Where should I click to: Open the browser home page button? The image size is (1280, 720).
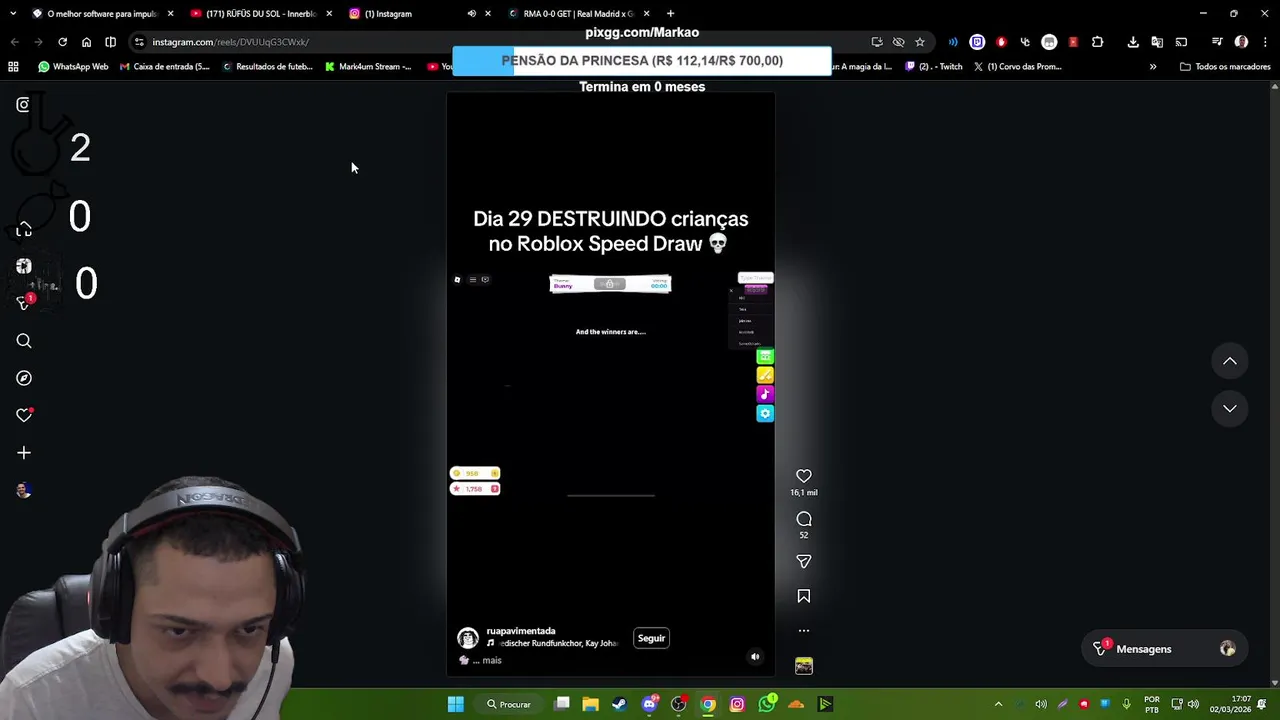point(86,42)
